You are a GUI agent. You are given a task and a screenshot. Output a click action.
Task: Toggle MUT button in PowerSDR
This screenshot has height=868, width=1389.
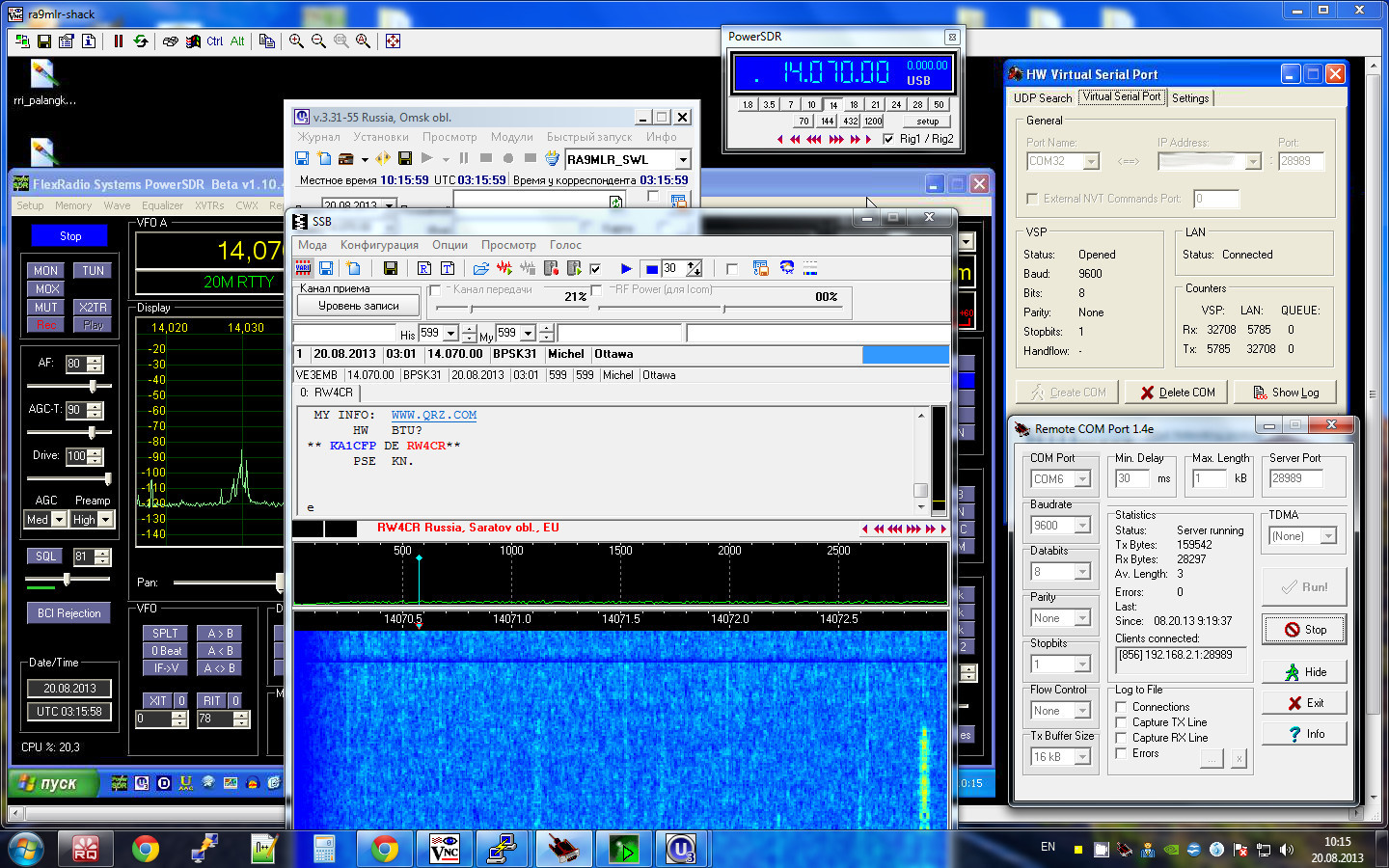tap(46, 308)
